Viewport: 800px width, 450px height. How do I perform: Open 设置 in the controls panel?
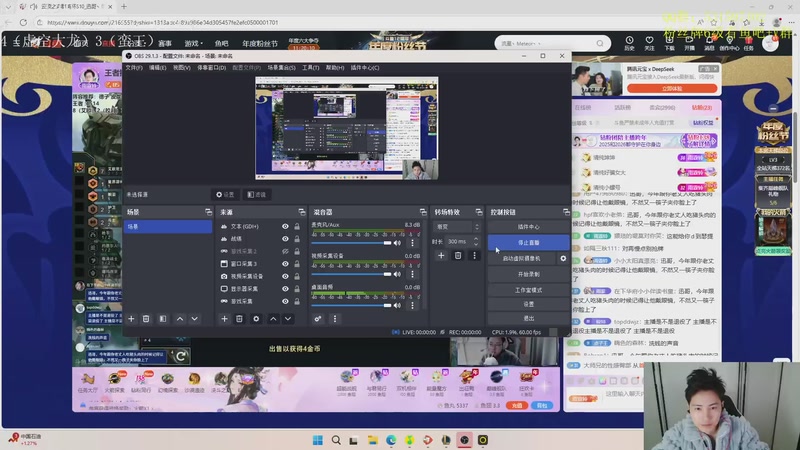[x=529, y=304]
